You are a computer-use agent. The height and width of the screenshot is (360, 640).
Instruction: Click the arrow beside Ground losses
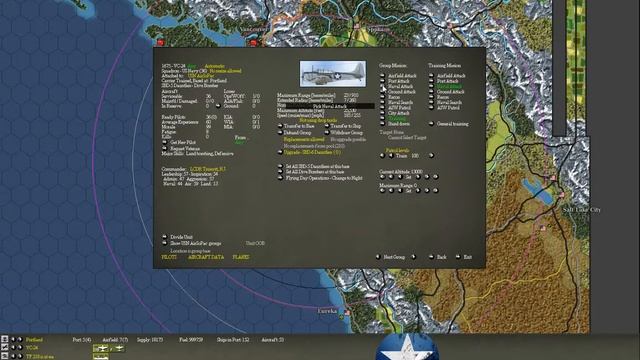click(x=218, y=106)
